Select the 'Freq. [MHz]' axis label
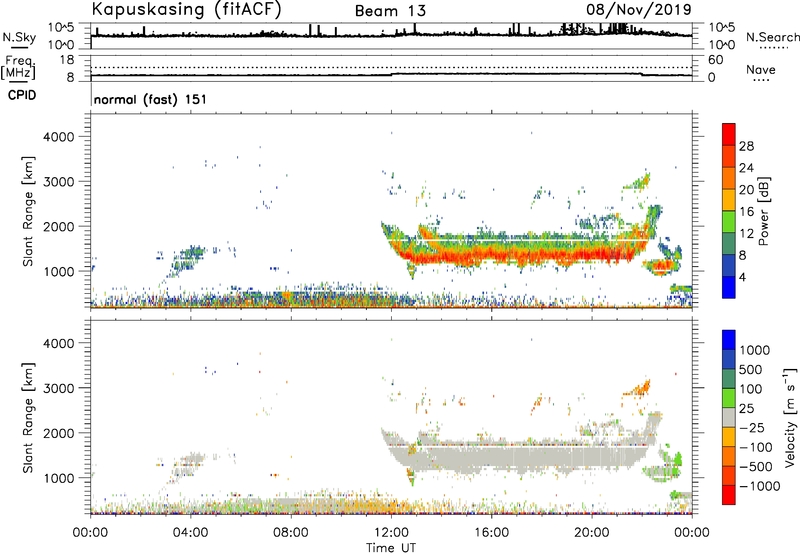 click(18, 67)
